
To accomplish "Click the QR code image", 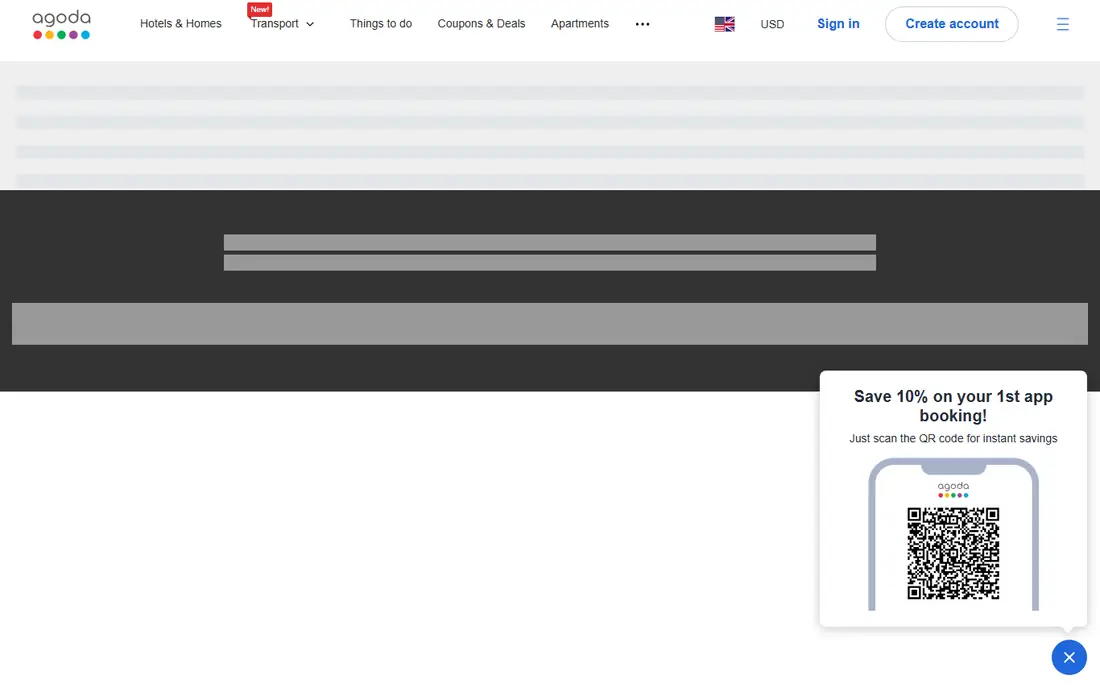I will [953, 553].
